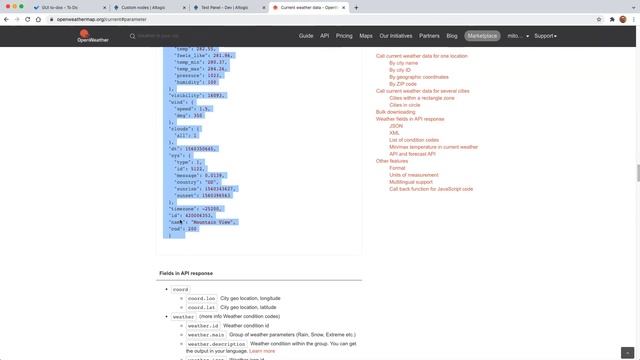640x360 pixels.
Task: Click the browser forward arrow
Action: click(17, 19)
